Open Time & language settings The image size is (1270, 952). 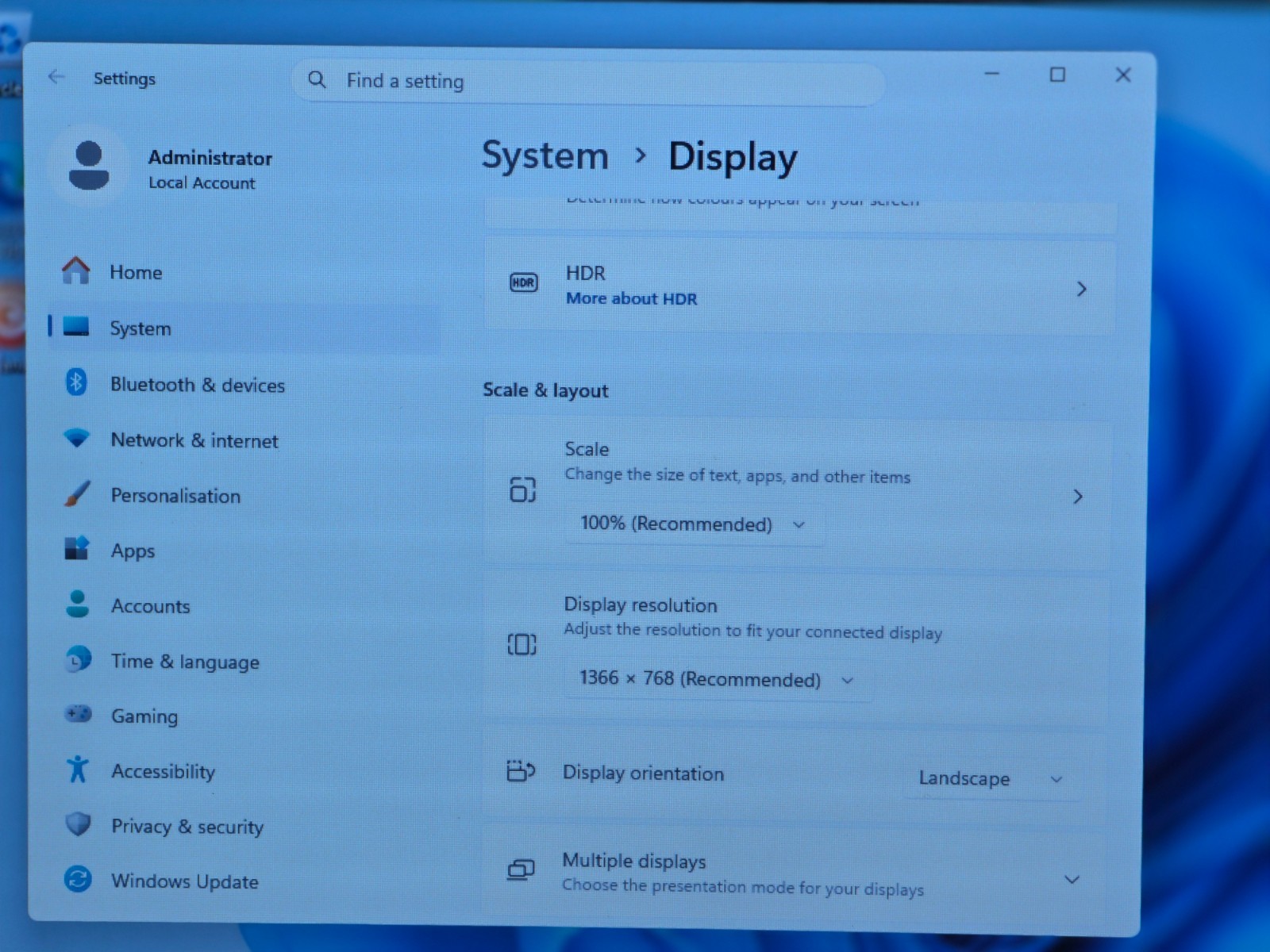242,661
